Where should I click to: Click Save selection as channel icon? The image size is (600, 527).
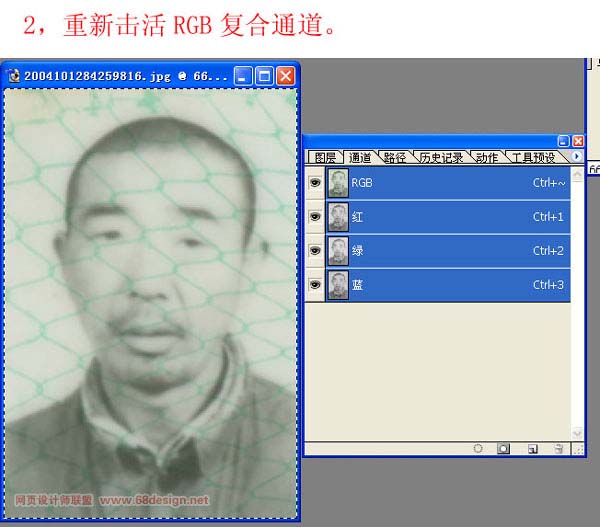(x=504, y=449)
